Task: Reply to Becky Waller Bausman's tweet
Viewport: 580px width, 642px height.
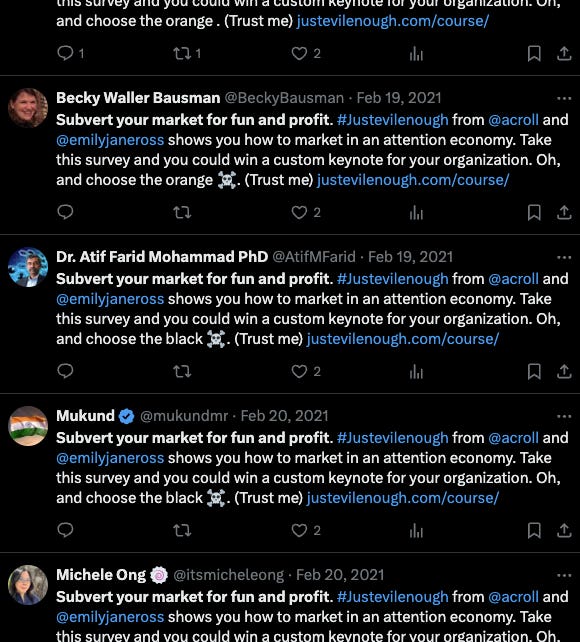Action: point(65,212)
